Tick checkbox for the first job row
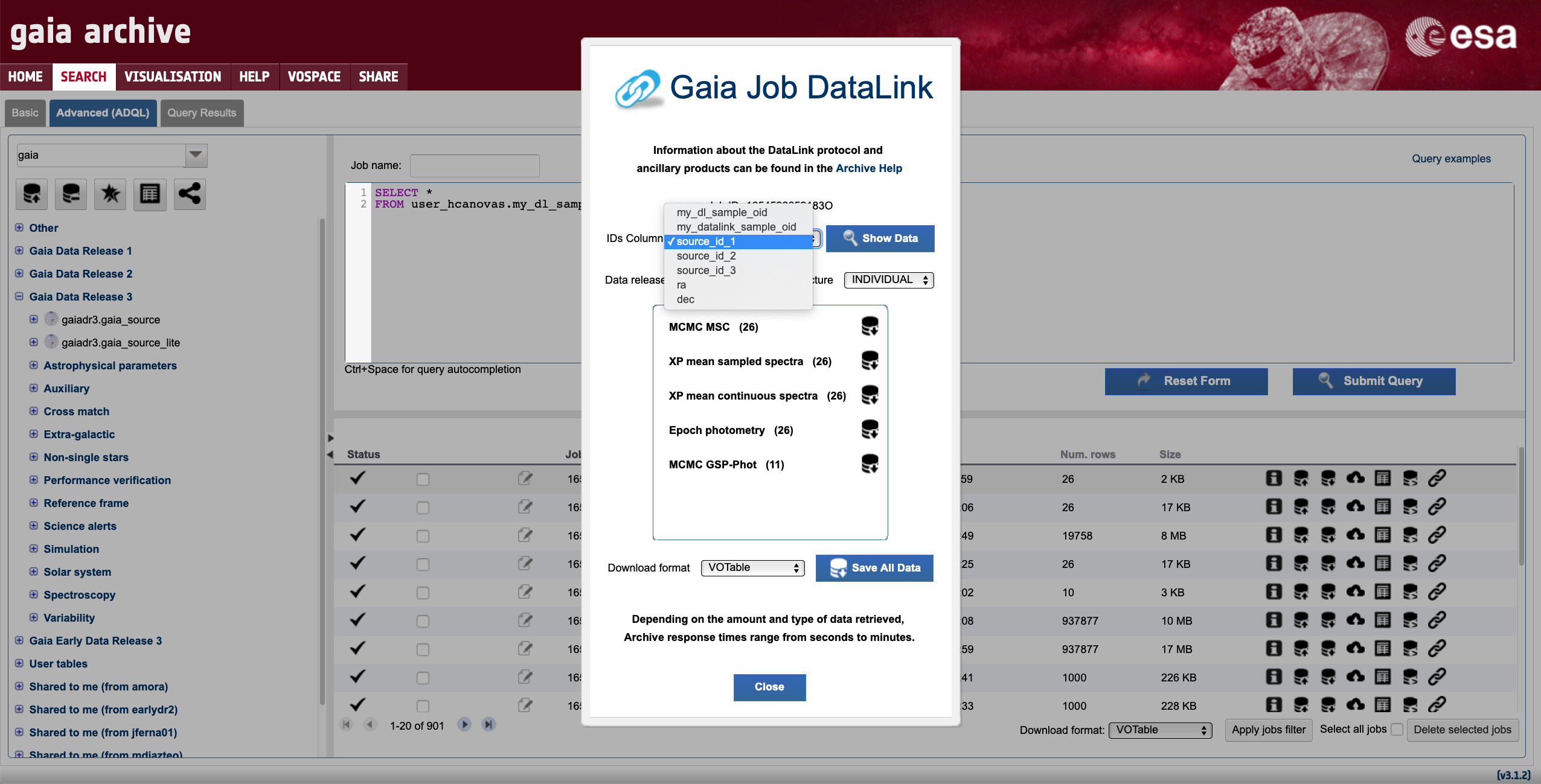 click(x=423, y=479)
